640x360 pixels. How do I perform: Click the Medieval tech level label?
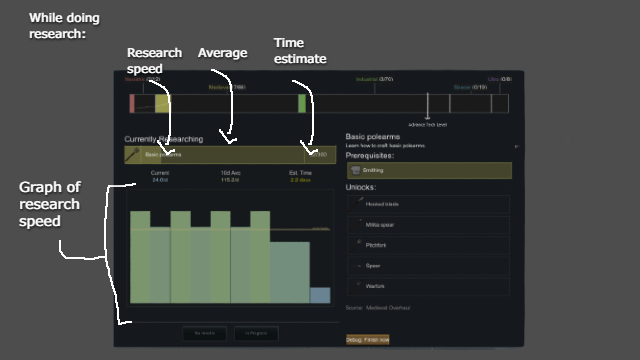click(227, 87)
